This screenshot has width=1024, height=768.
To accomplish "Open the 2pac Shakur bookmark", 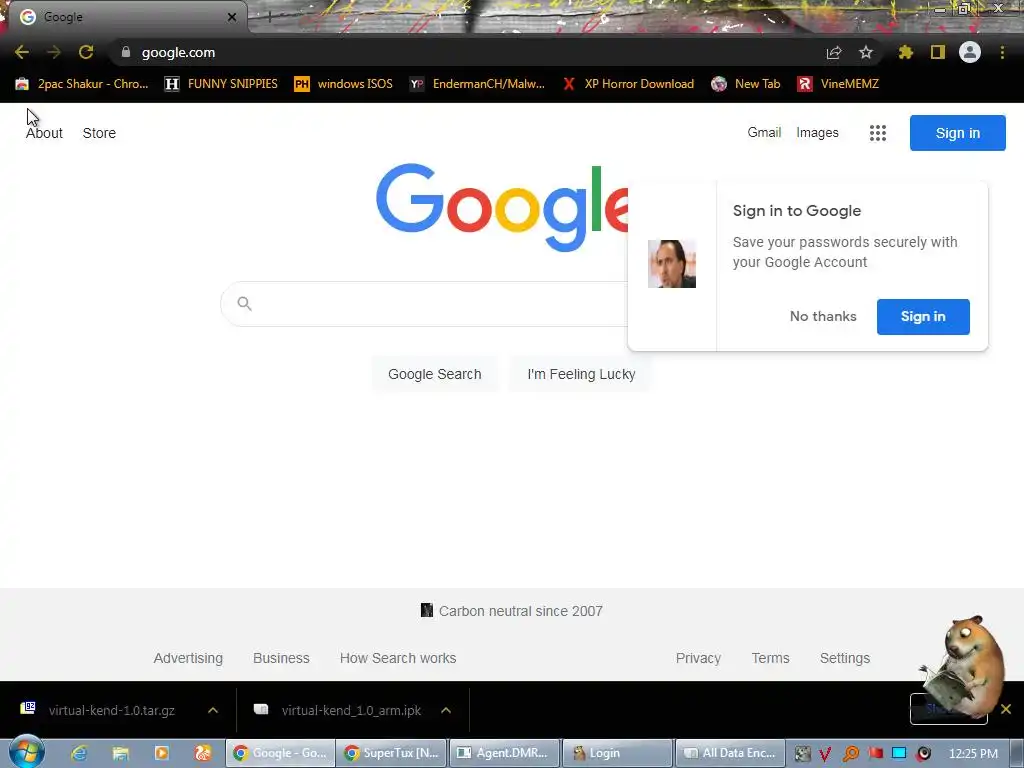I will pos(82,84).
